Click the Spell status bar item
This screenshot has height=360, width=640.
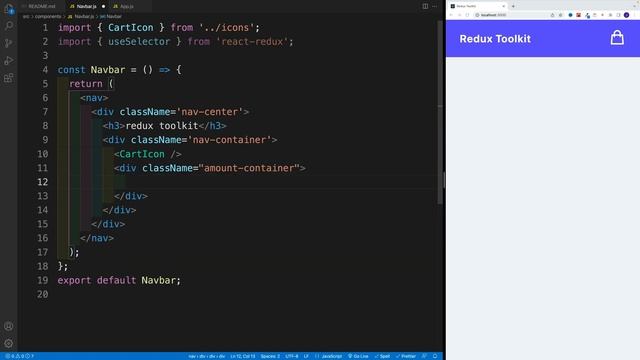click(x=382, y=356)
